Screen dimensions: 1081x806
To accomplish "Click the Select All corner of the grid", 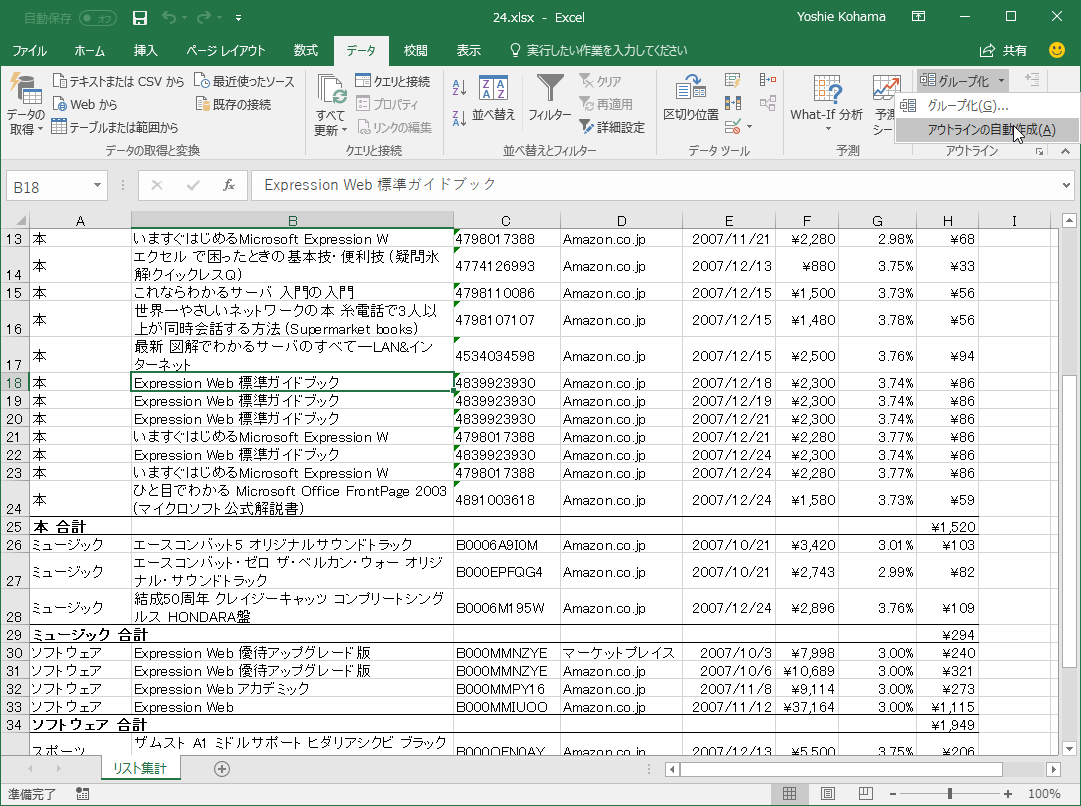I will click(15, 221).
